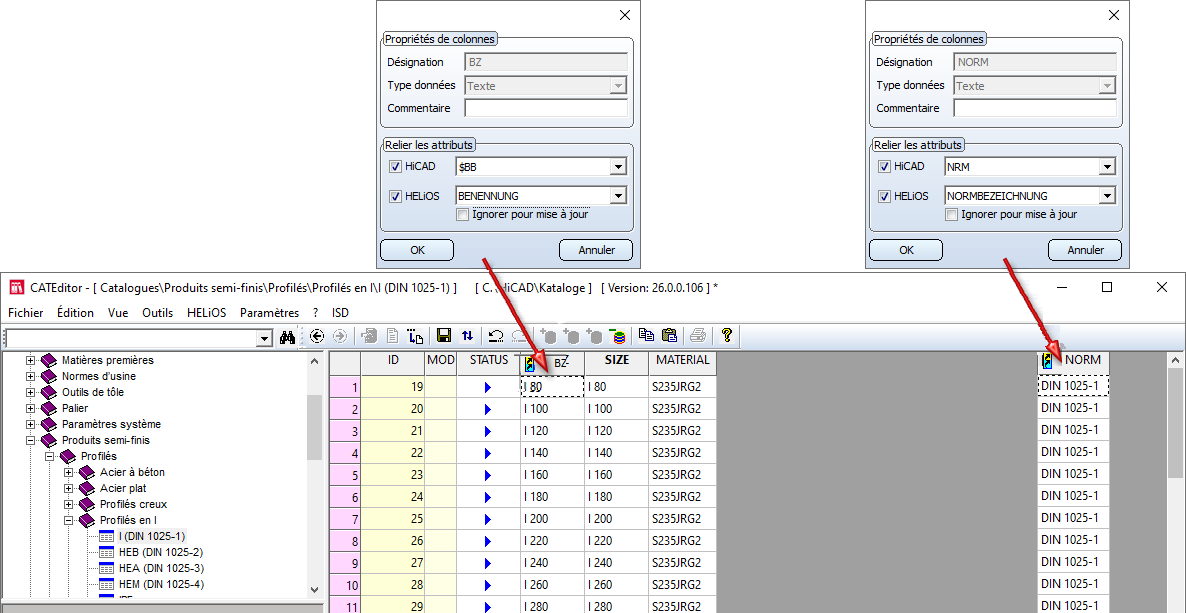Click the back navigation arrow icon
The image size is (1186, 613).
coord(318,336)
